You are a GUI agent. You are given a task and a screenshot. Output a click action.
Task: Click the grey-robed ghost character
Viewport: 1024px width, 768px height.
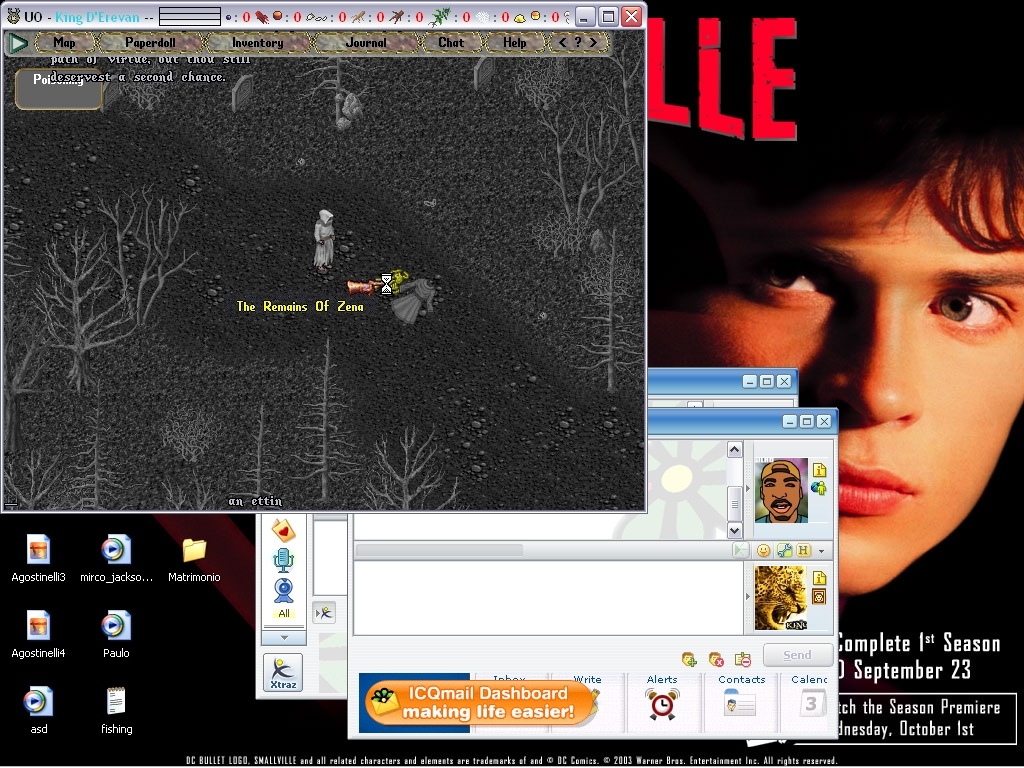324,240
